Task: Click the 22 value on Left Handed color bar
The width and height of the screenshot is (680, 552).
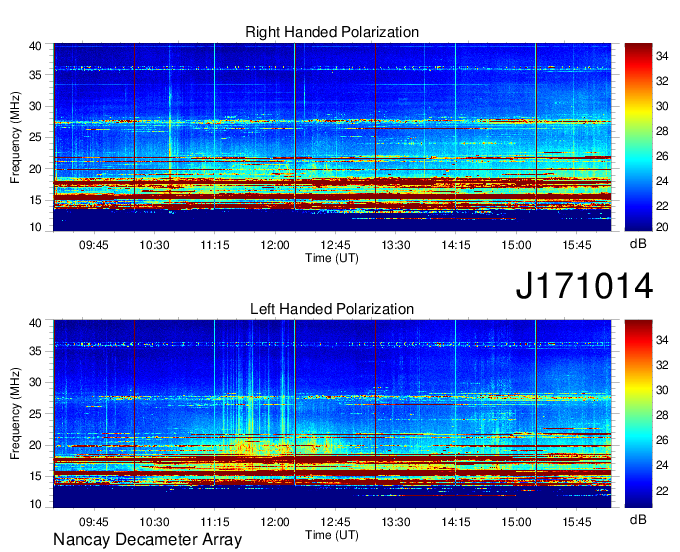Action: coord(662,490)
